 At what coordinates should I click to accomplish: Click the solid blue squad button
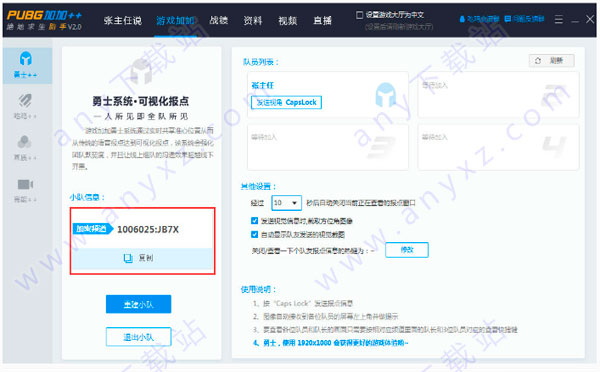(x=139, y=304)
